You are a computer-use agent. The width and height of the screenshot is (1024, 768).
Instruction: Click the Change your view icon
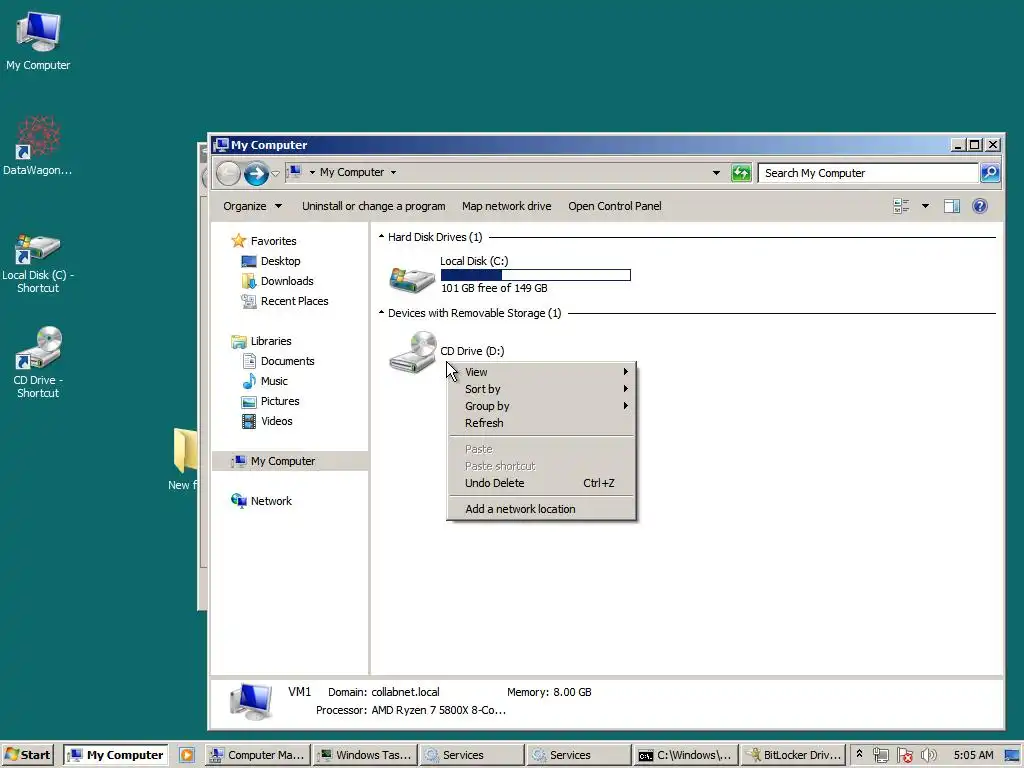point(901,206)
